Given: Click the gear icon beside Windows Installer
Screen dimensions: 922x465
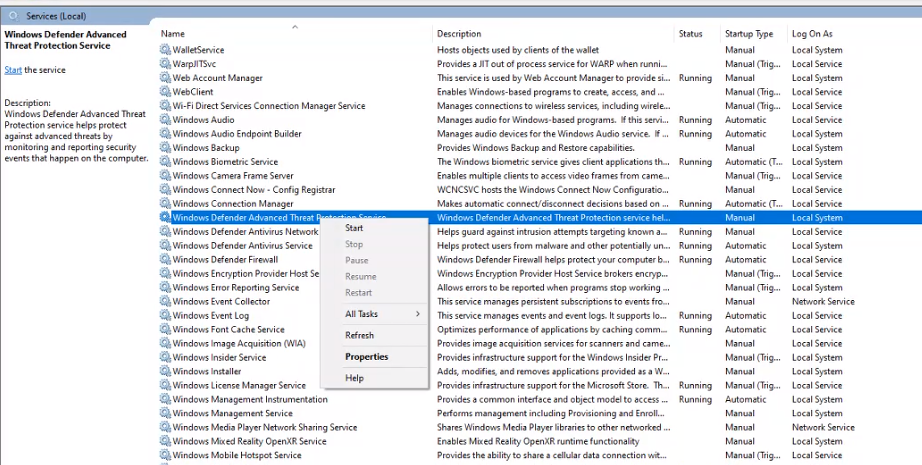Looking at the screenshot, I should pos(165,372).
